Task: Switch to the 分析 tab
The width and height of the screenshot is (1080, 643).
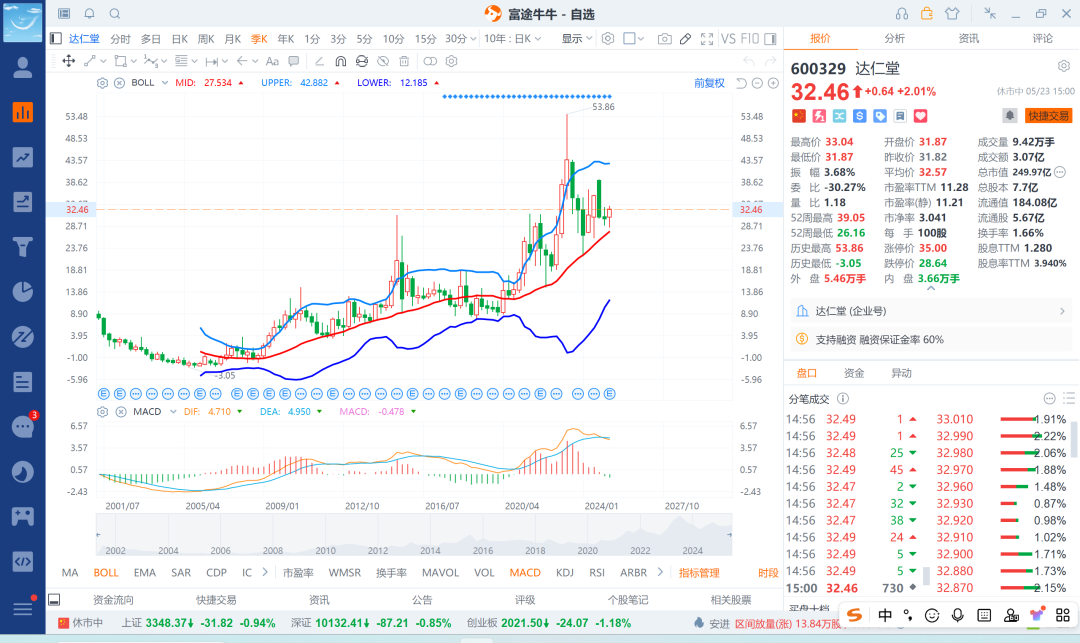Action: click(895, 39)
